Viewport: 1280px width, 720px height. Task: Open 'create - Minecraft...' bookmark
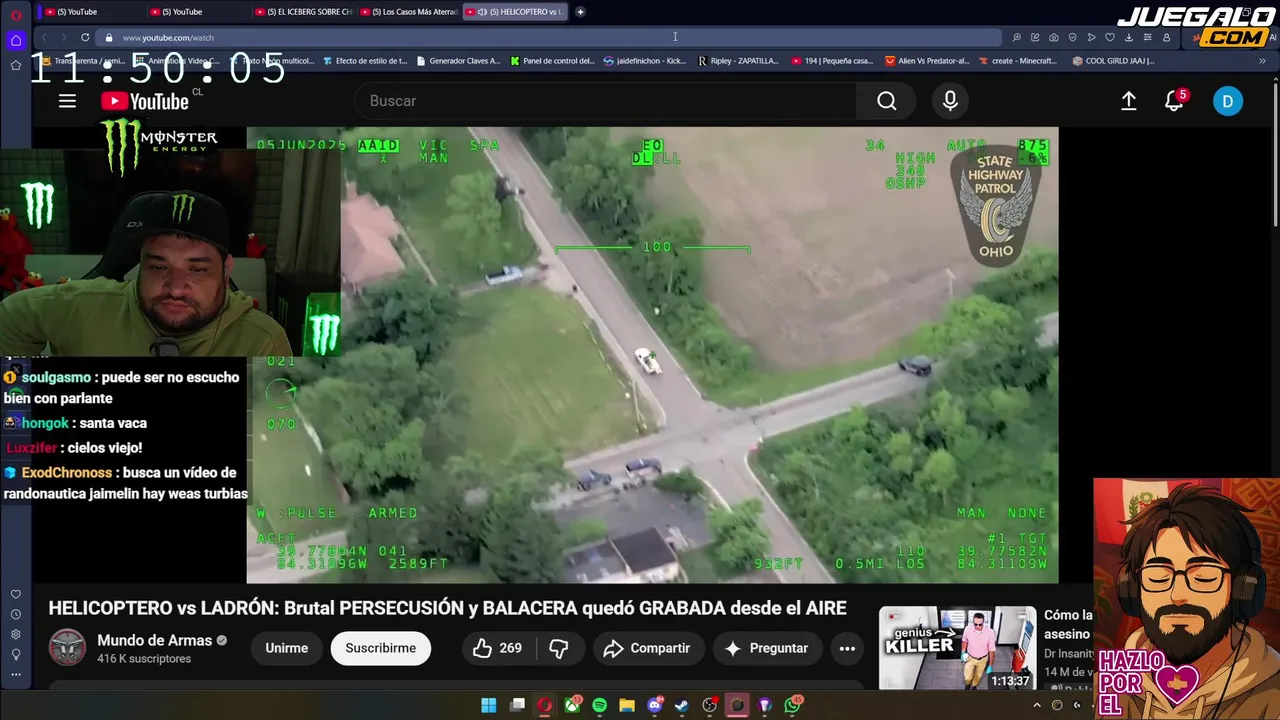1017,61
